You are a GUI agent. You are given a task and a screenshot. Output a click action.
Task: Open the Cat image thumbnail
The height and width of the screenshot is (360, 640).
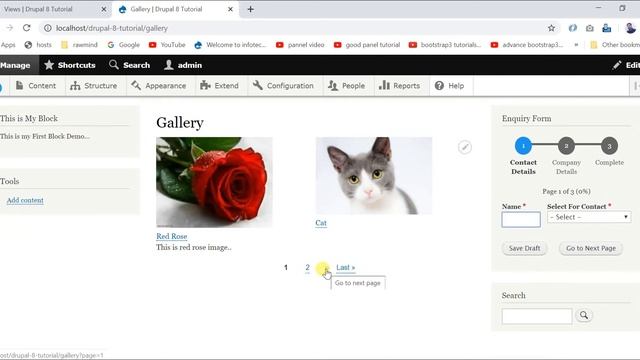[374, 176]
